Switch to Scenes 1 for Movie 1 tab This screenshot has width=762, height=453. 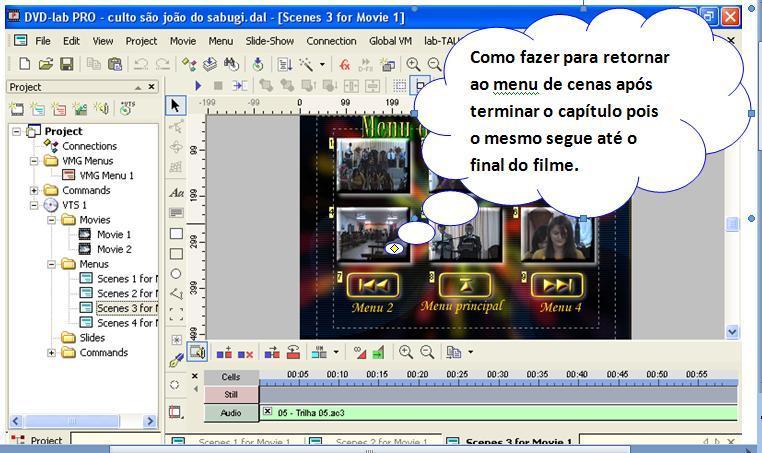pos(244,441)
